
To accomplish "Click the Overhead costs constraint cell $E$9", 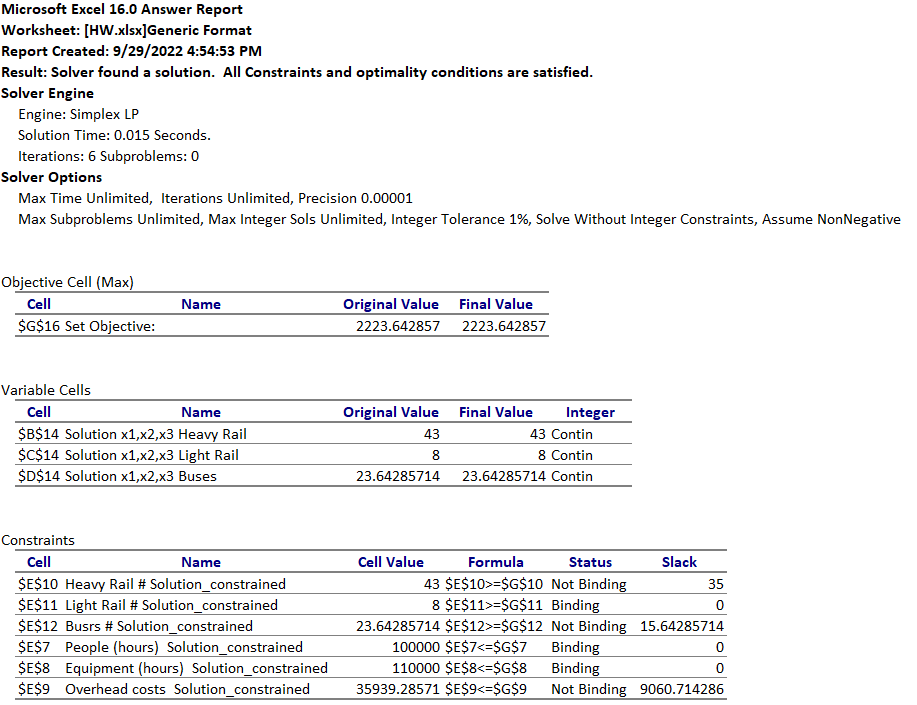I will click(x=37, y=689).
